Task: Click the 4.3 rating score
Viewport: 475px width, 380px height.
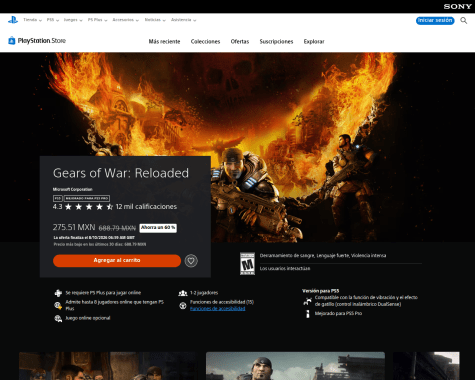Action: (57, 207)
